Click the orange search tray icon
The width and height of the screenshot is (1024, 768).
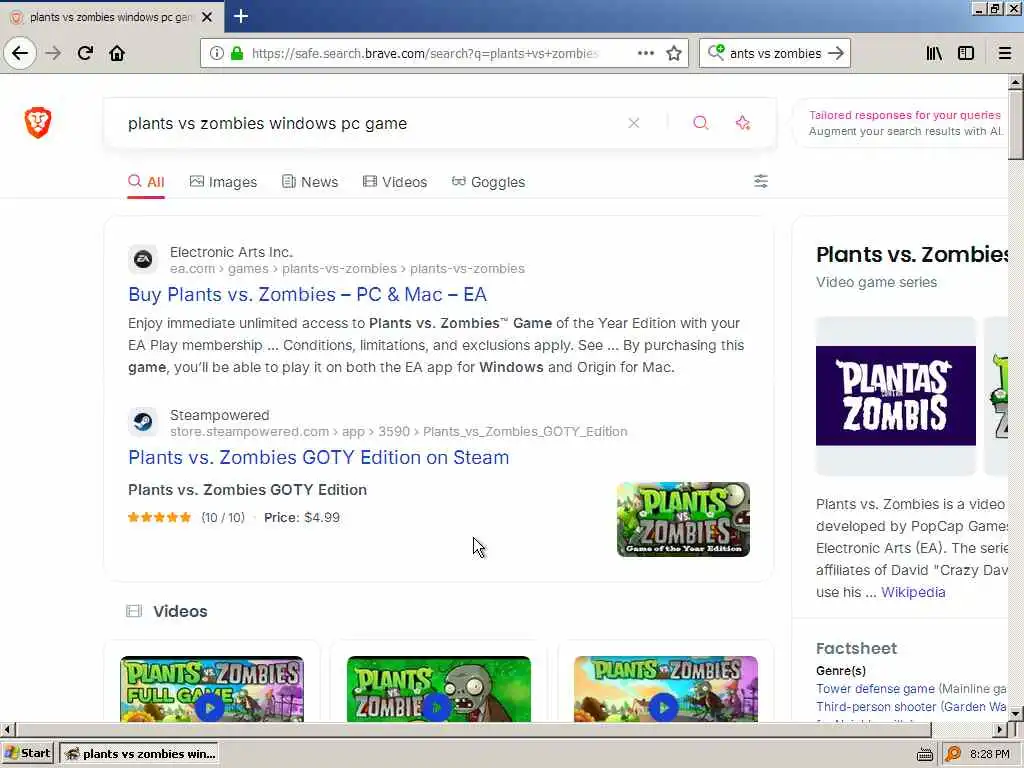coord(953,754)
